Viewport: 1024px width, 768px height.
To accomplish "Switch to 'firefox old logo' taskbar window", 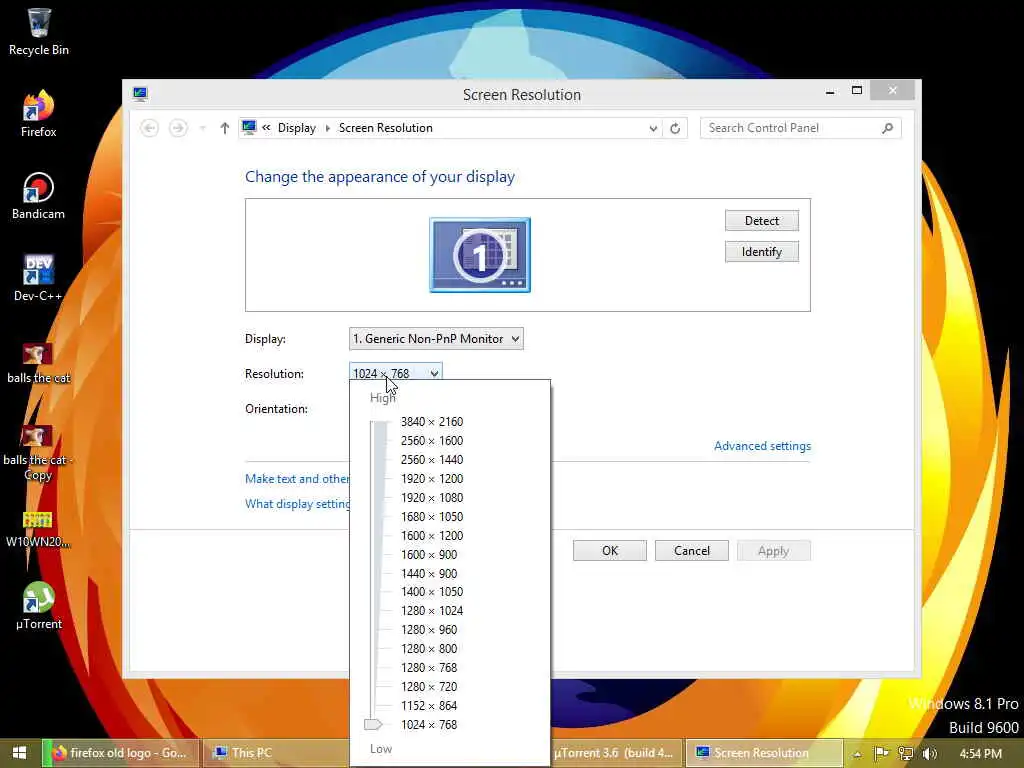I will coord(121,753).
